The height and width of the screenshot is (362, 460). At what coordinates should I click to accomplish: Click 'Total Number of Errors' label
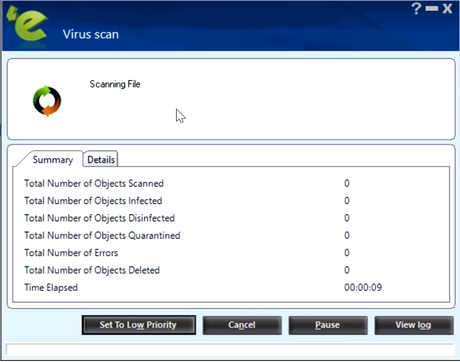[x=71, y=253]
